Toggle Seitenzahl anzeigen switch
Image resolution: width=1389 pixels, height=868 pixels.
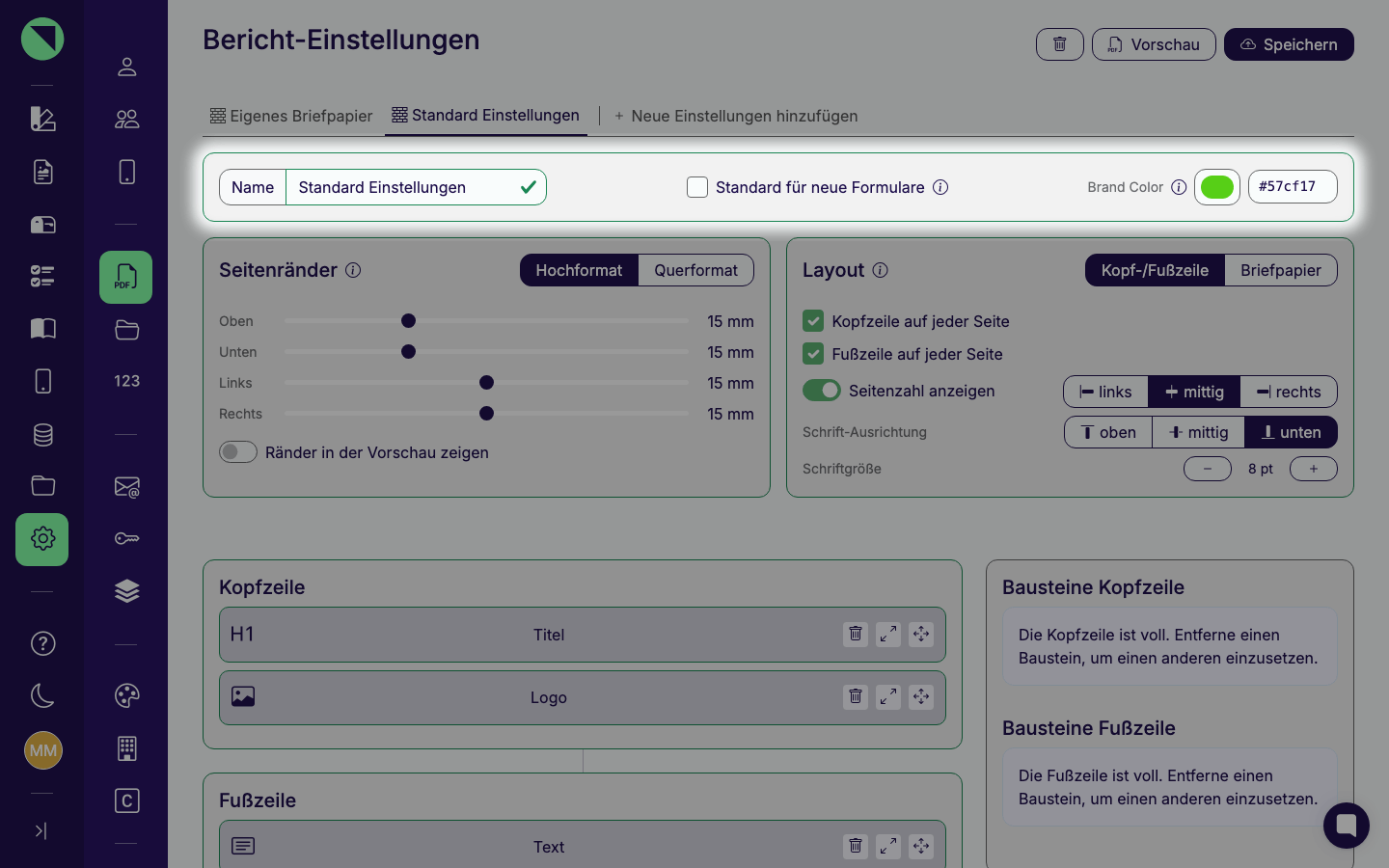pyautogui.click(x=822, y=391)
